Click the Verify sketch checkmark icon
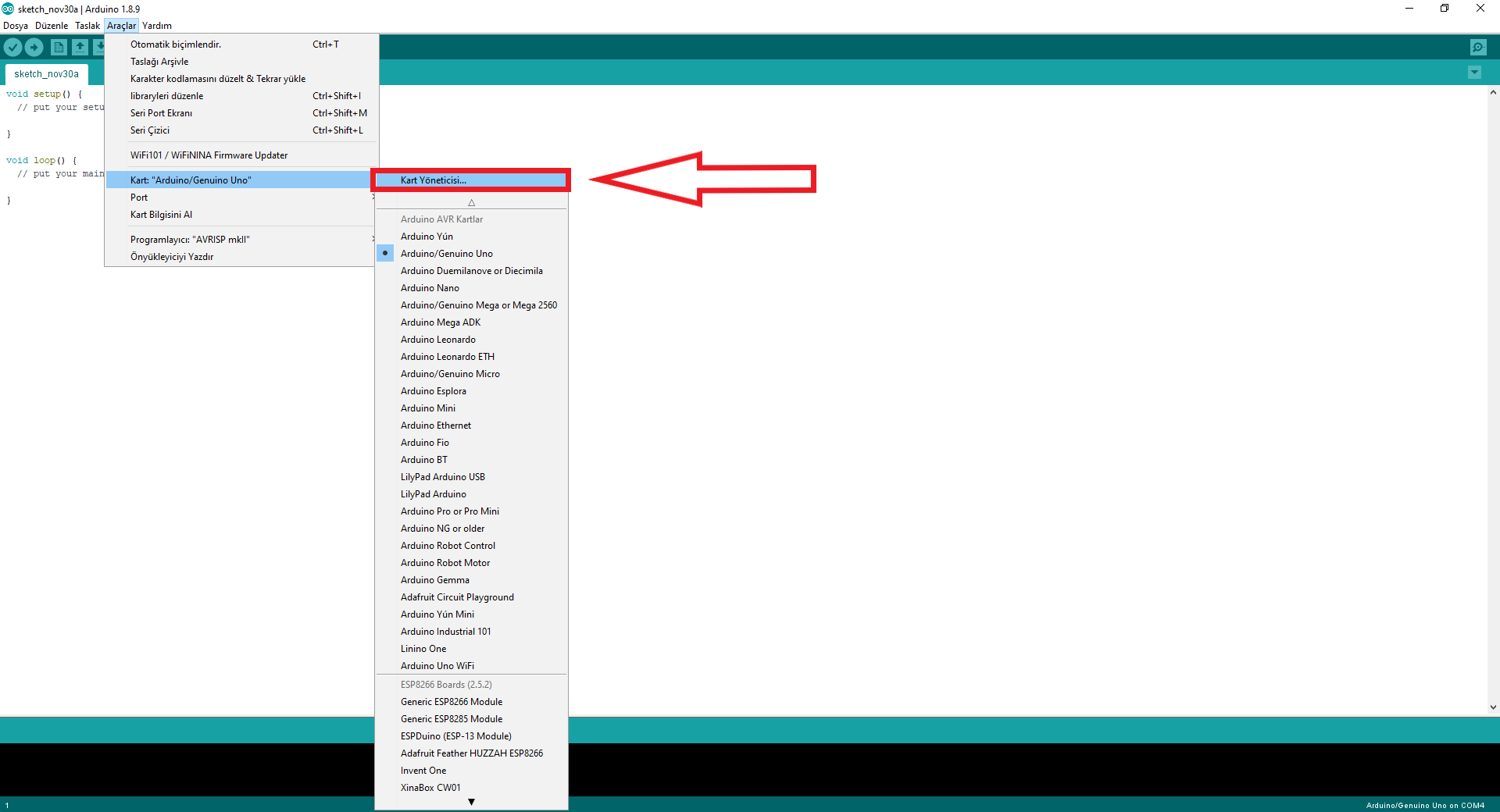Image resolution: width=1500 pixels, height=812 pixels. click(12, 47)
